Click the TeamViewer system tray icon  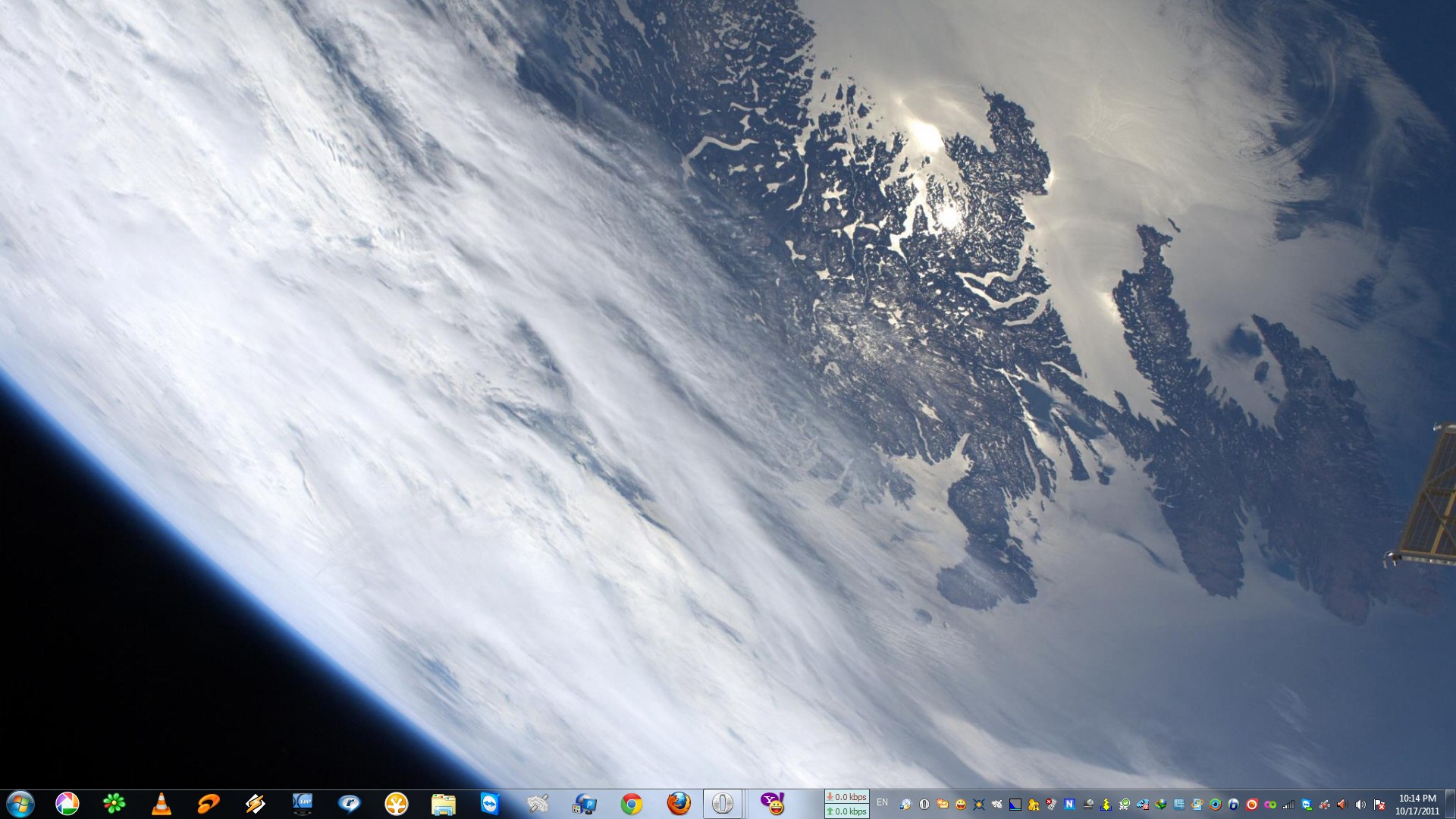tap(1307, 804)
